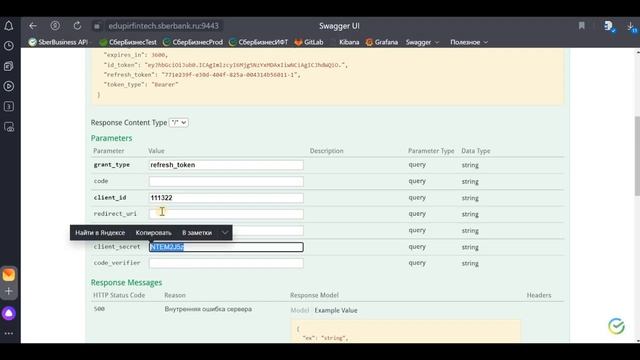The width and height of the screenshot is (640, 360).
Task: Open the СберБизнесTest bookmark
Action: (x=128, y=42)
